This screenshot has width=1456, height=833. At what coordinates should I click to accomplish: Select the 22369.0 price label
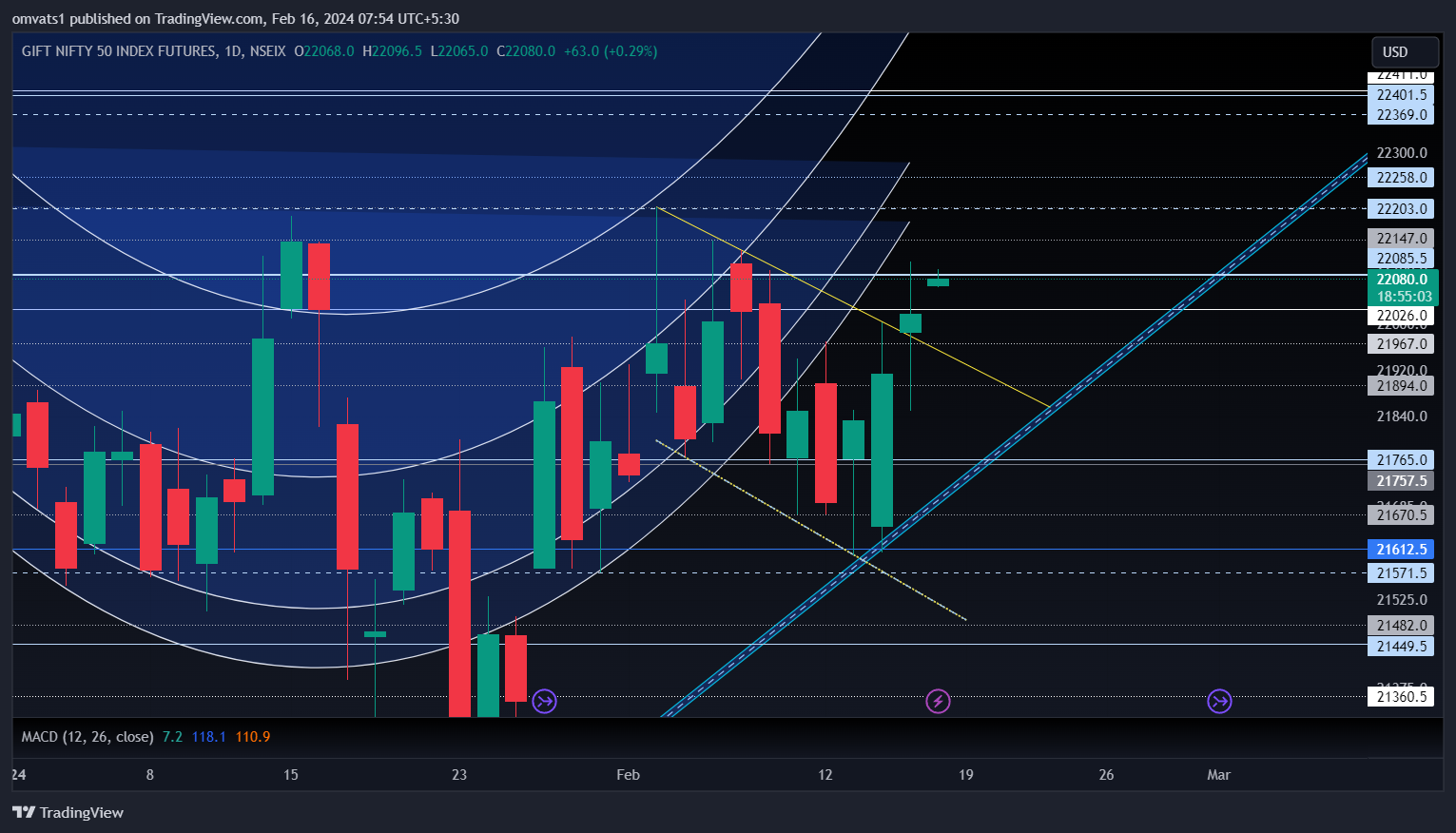pos(1402,115)
